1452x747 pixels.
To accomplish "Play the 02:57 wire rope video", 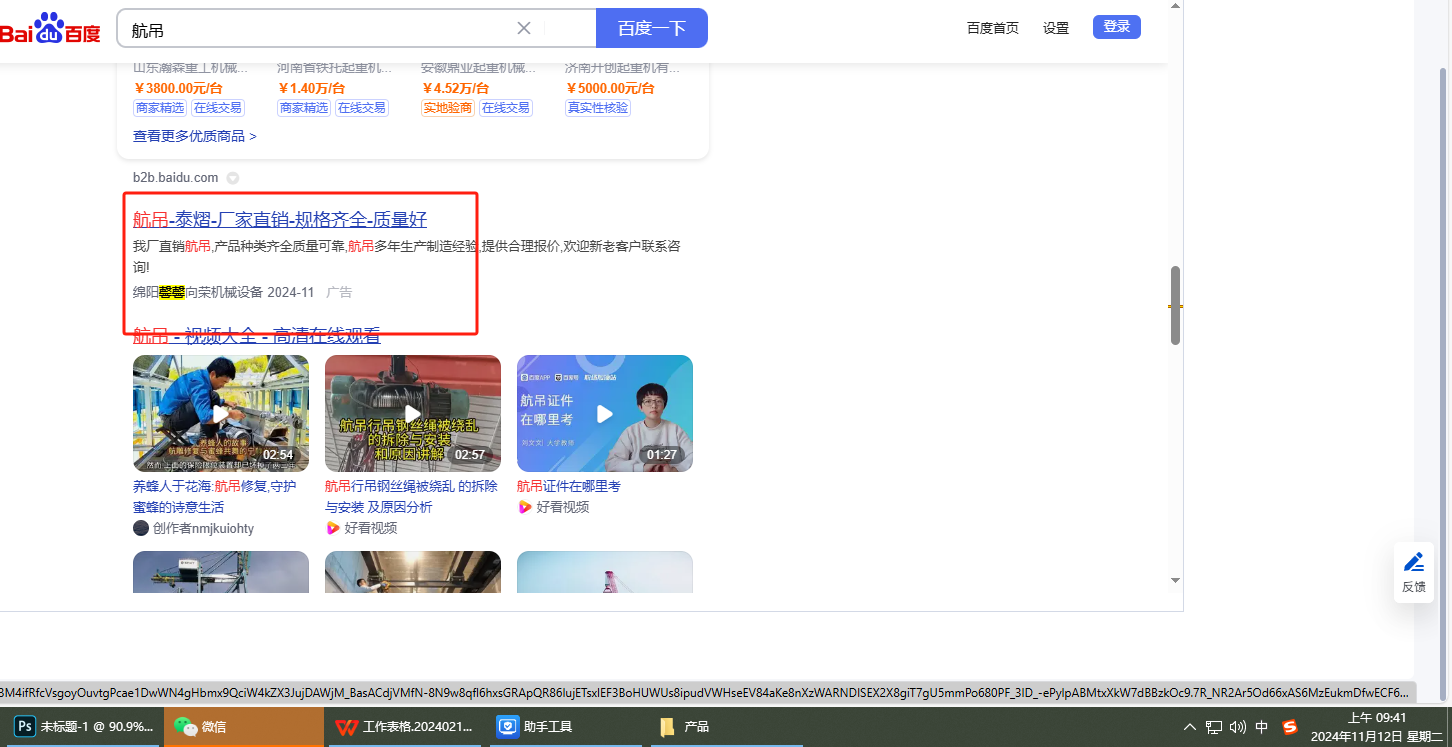I will [x=413, y=413].
